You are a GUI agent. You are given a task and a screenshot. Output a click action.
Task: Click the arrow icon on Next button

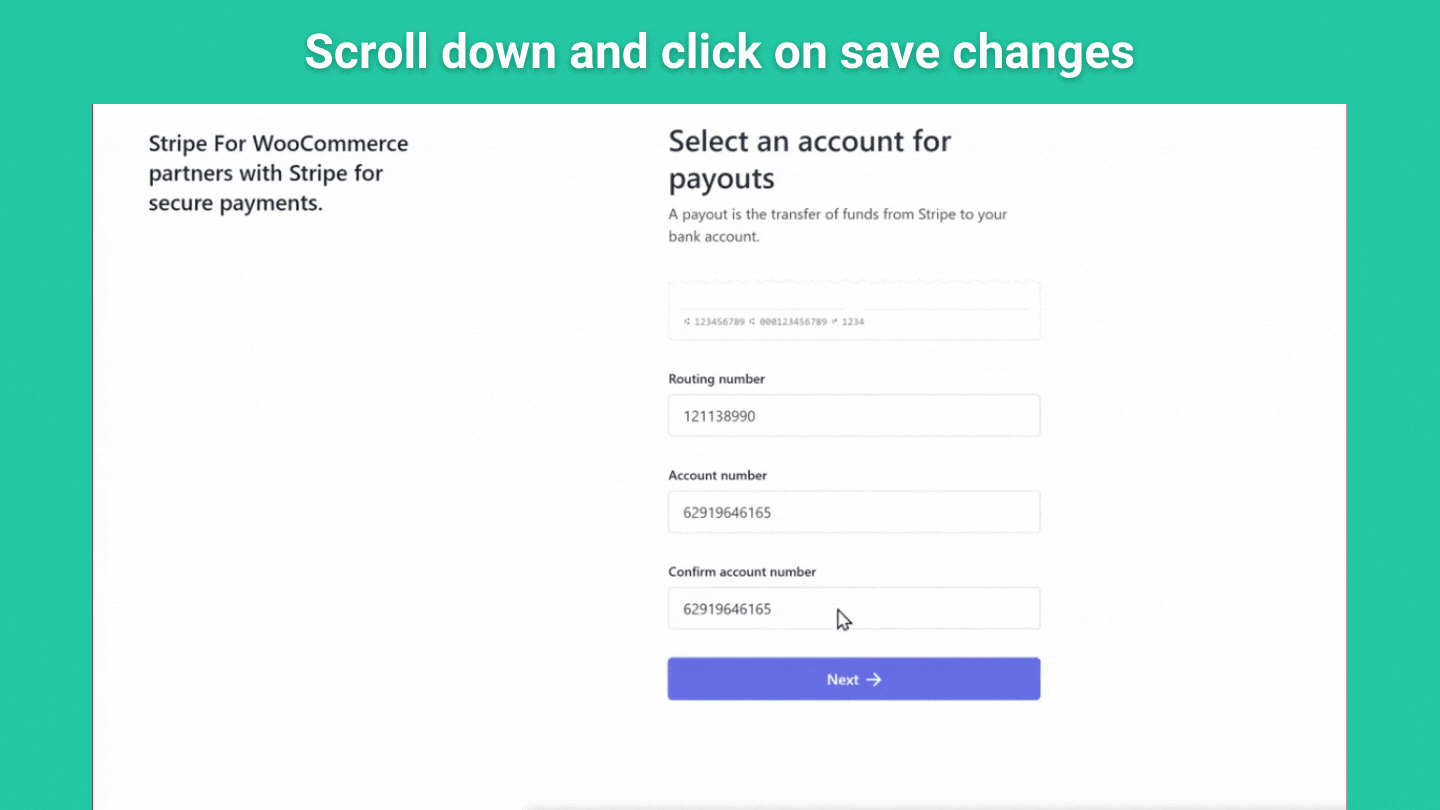(874, 680)
